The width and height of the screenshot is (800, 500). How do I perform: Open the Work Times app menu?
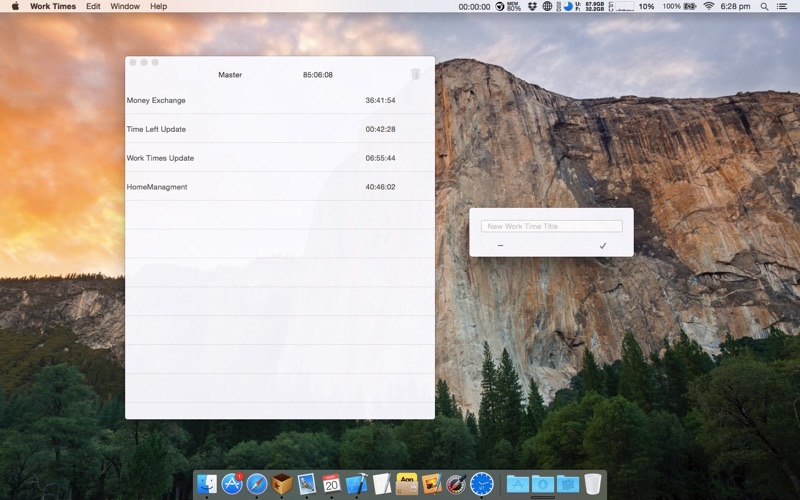point(53,6)
